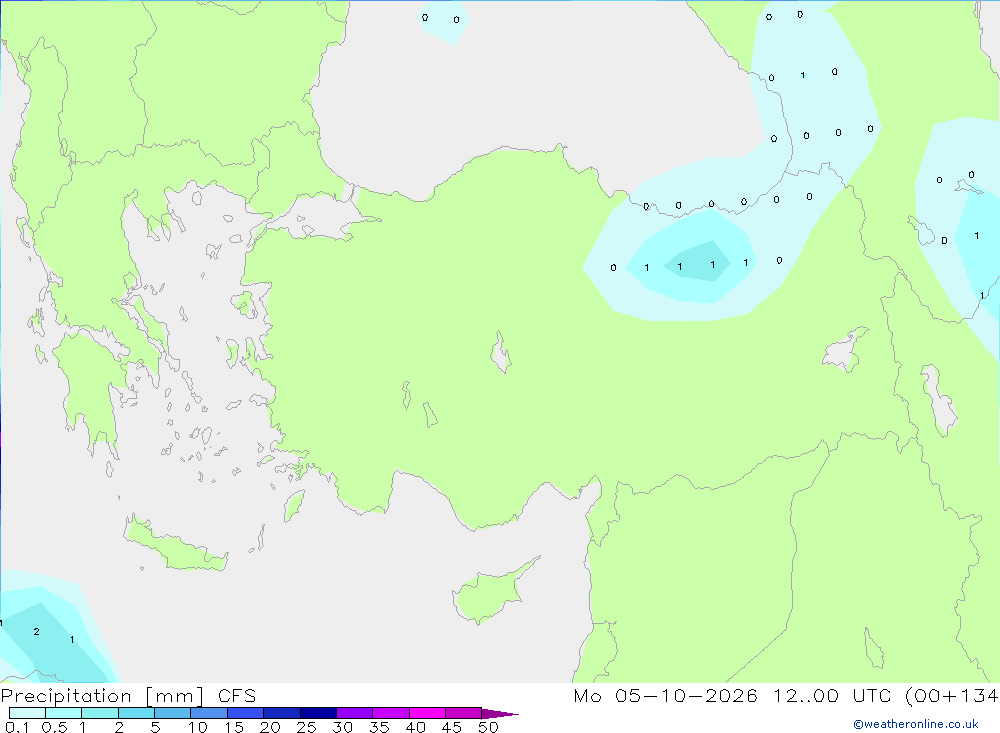Select the 15–20 mm legend swatch
The image size is (1000, 733).
[246, 713]
